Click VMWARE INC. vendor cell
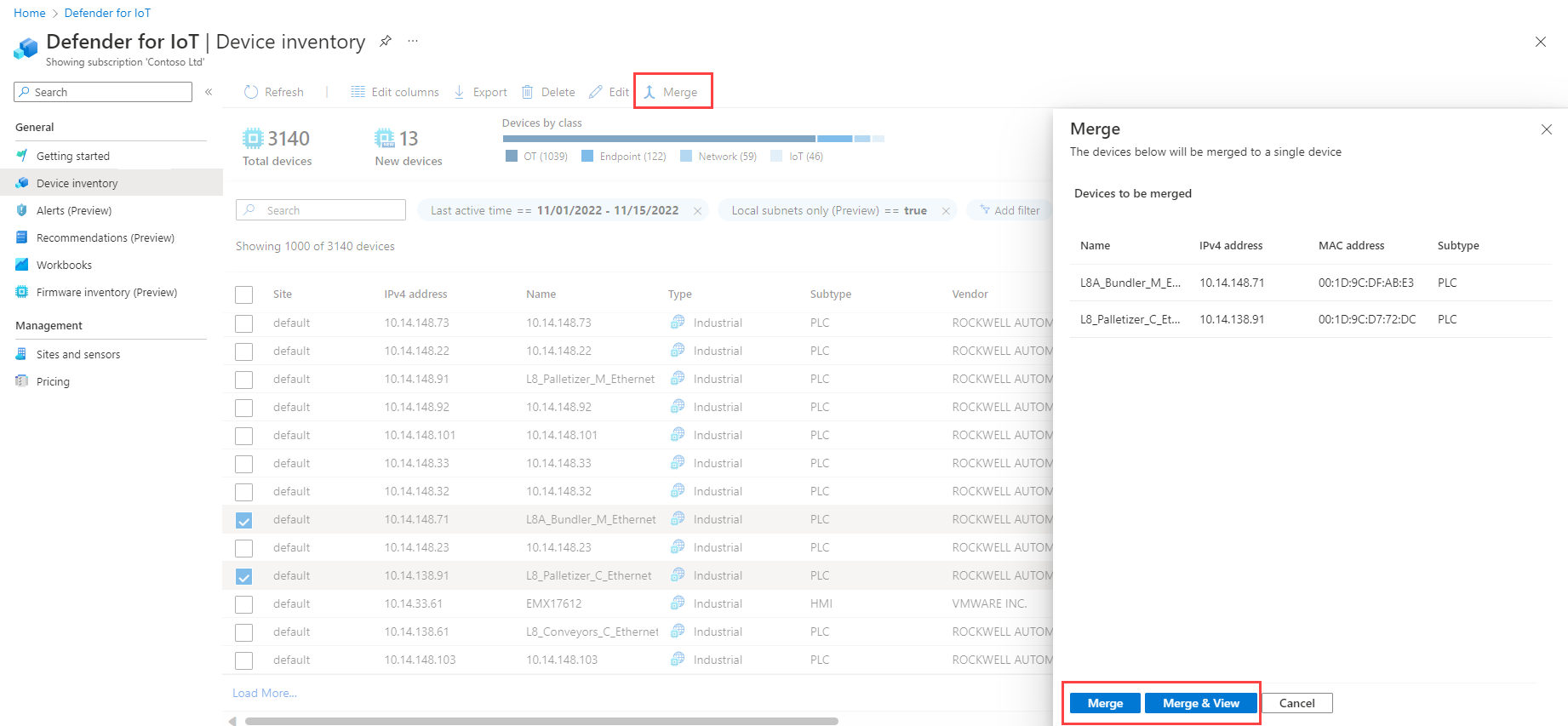The width and height of the screenshot is (1568, 726). pos(989,603)
